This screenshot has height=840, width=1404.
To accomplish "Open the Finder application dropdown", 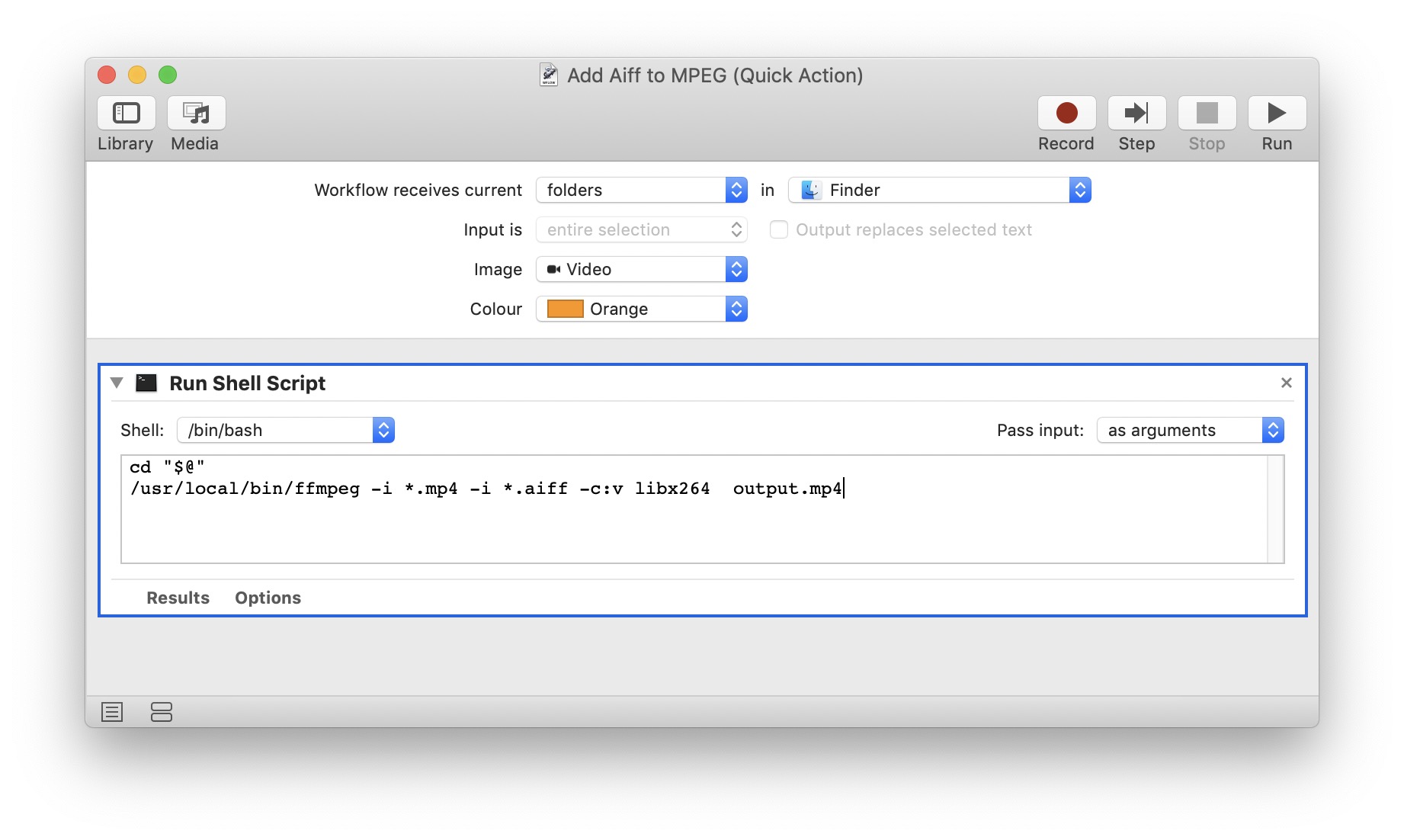I will coord(939,190).
